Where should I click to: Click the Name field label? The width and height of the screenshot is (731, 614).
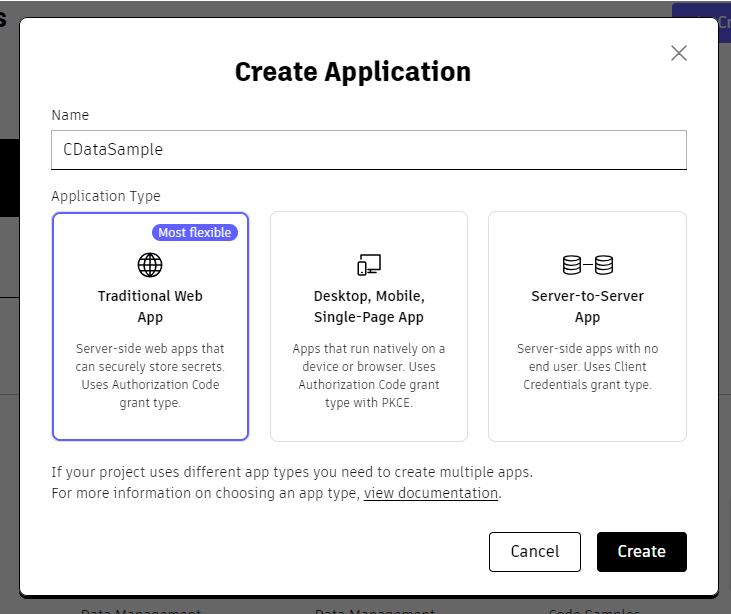(70, 115)
